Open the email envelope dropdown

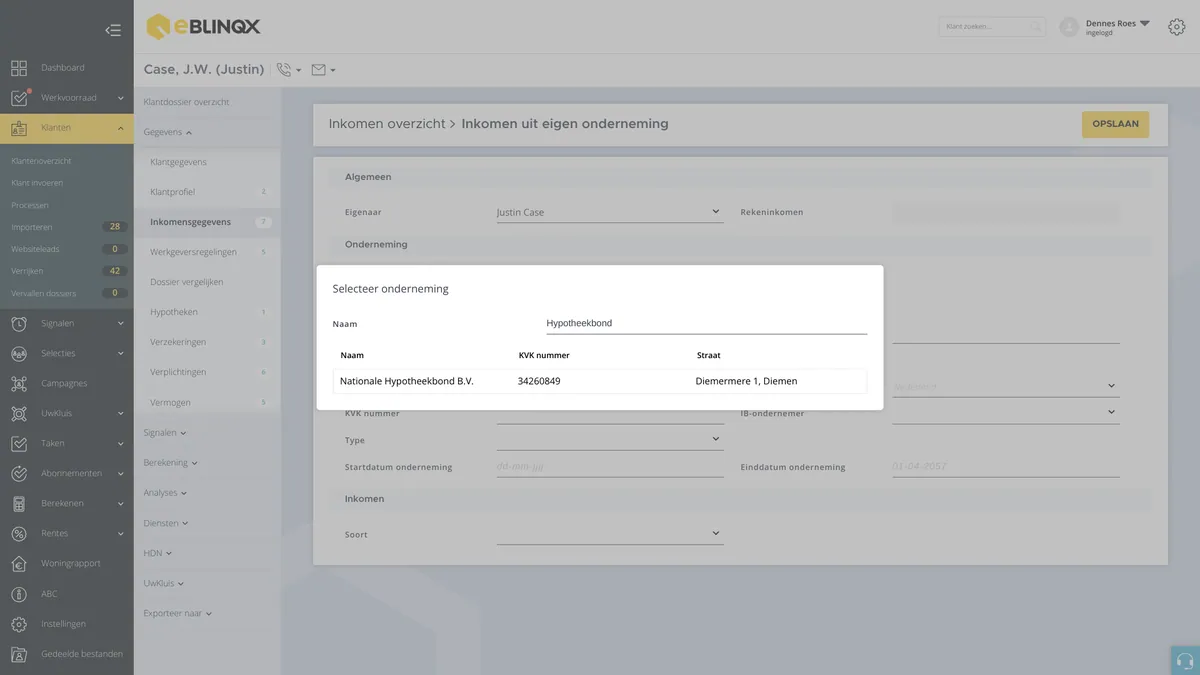coord(323,70)
